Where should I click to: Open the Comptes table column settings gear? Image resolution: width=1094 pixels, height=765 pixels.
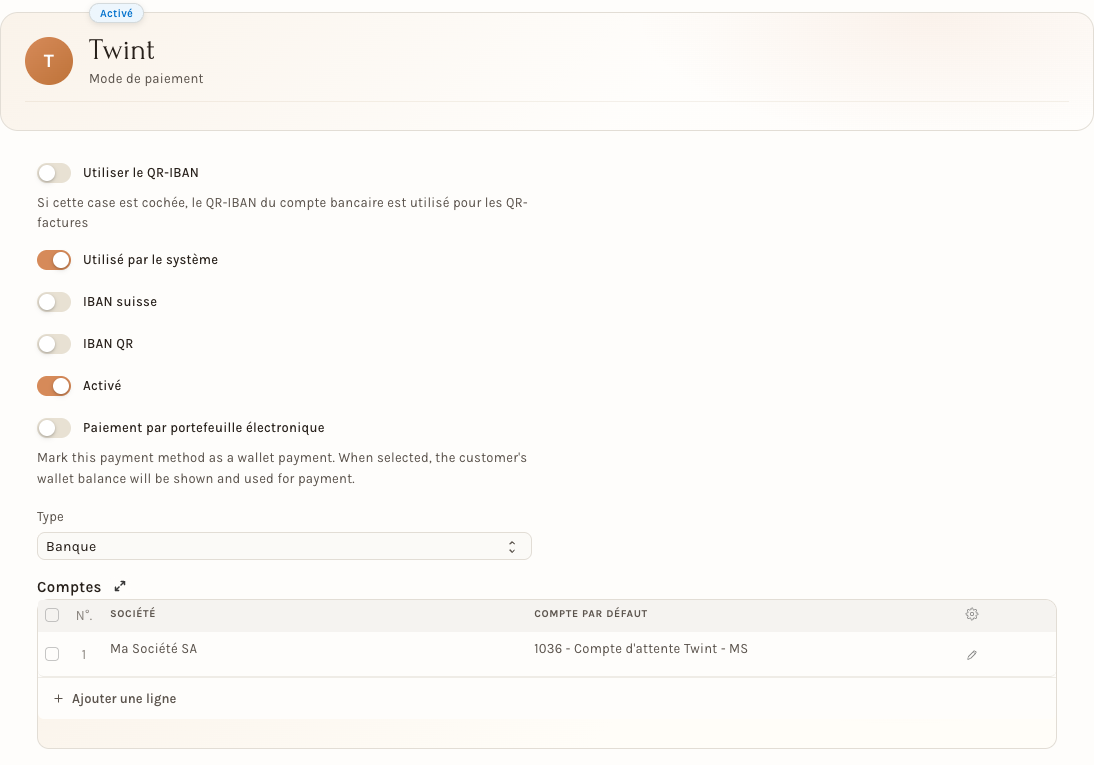[x=972, y=614]
